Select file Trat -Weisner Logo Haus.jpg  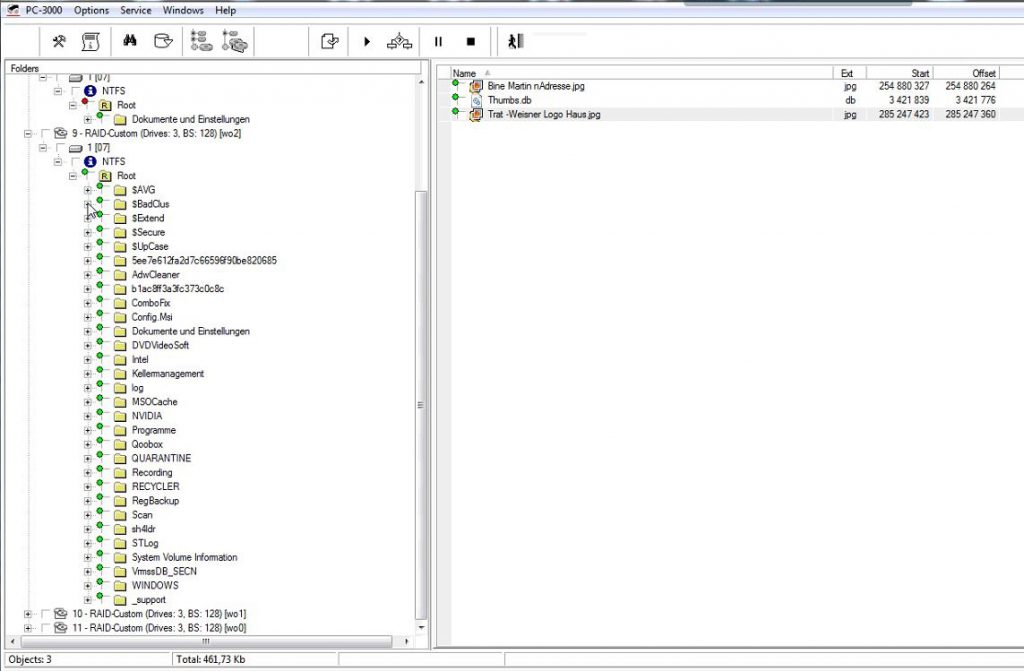[544, 115]
